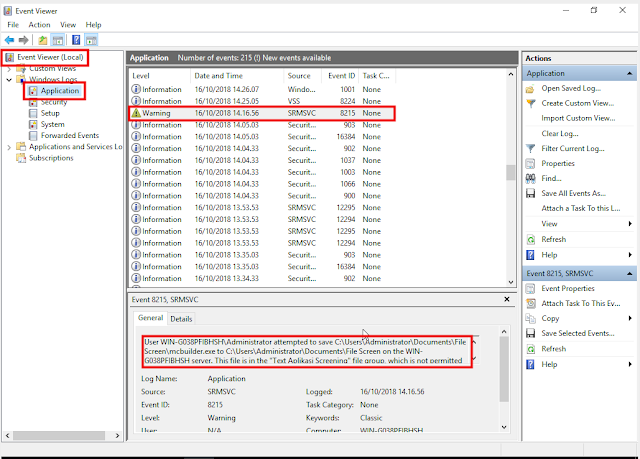Close the Event 8215 preview pane

507,299
